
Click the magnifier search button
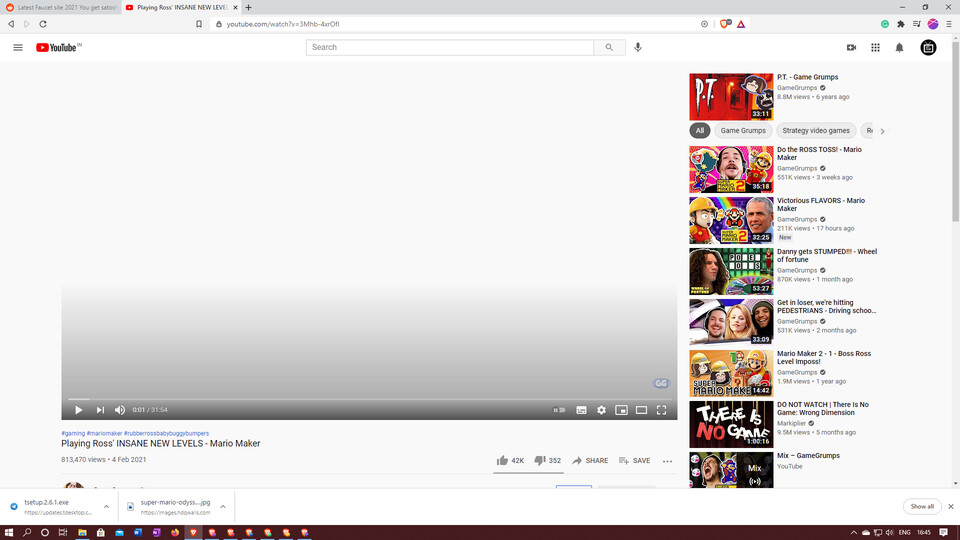pyautogui.click(x=609, y=47)
